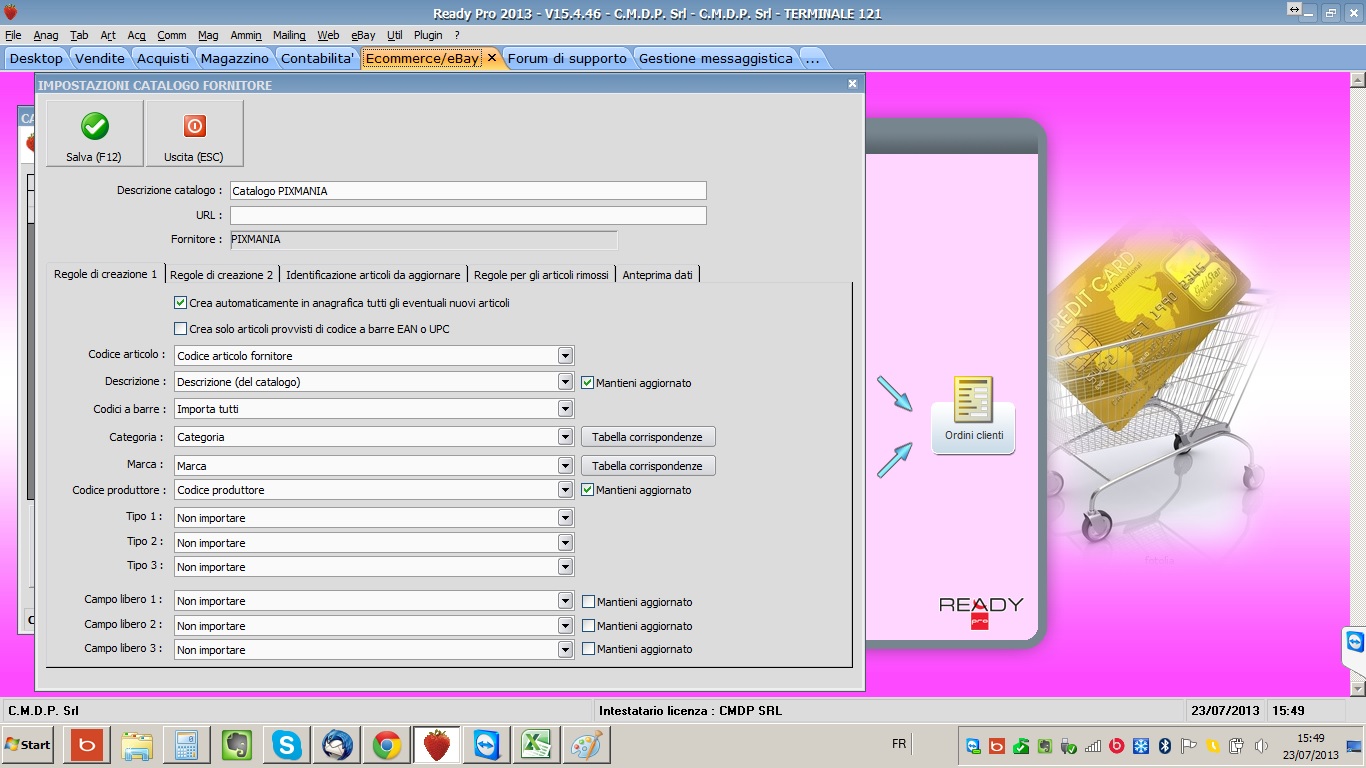Image resolution: width=1366 pixels, height=768 pixels.
Task: Click the green checkmark Salva icon
Action: [95, 126]
